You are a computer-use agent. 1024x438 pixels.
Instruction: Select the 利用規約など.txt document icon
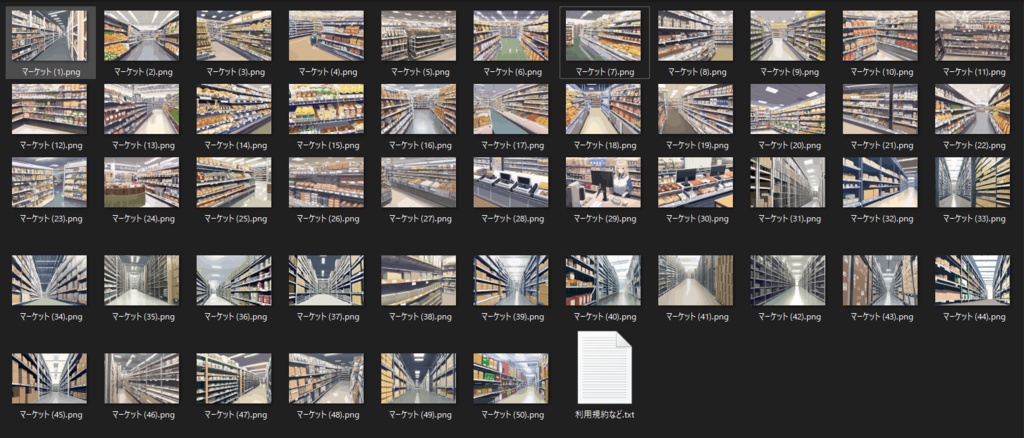pyautogui.click(x=605, y=367)
